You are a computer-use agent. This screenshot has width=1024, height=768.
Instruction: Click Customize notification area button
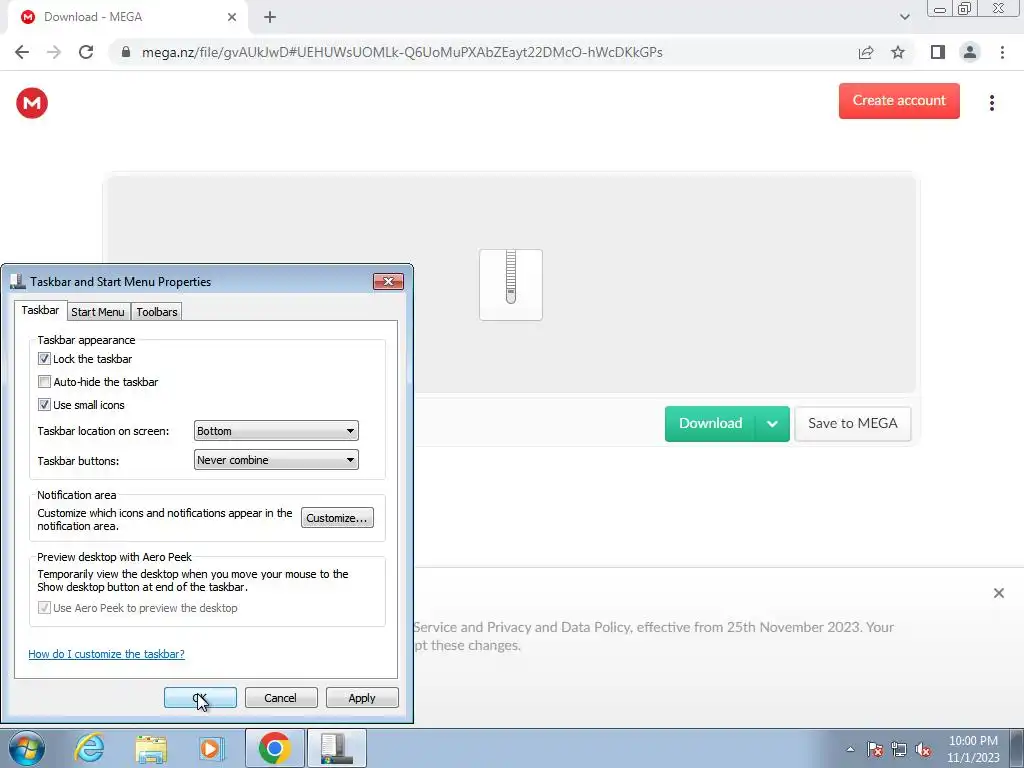[337, 518]
